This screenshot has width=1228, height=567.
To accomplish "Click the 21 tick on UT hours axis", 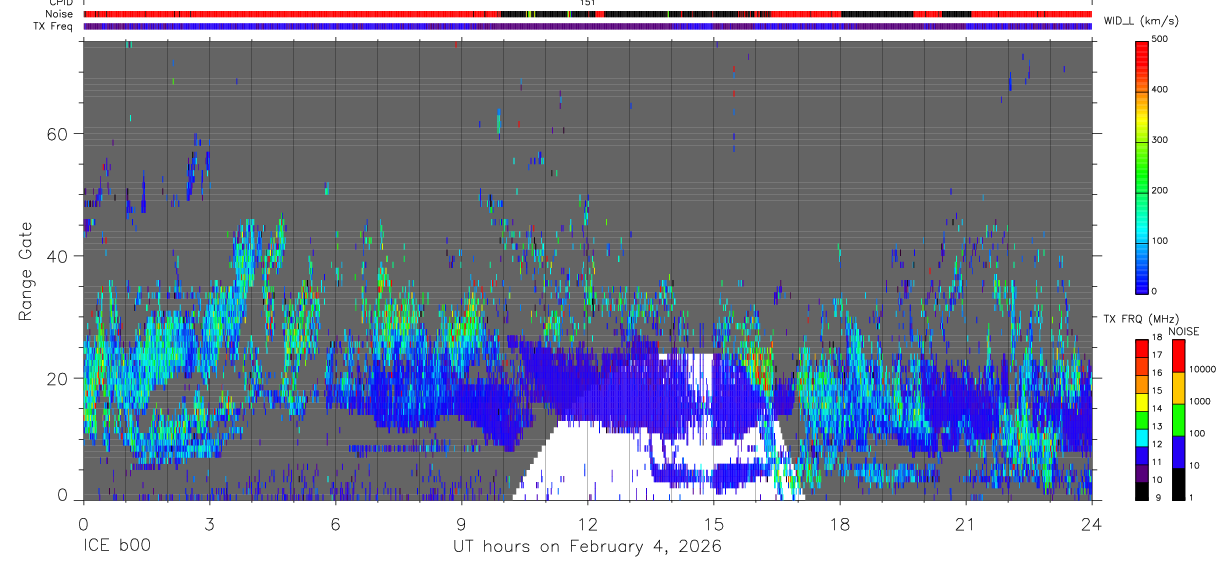I will coord(966,523).
